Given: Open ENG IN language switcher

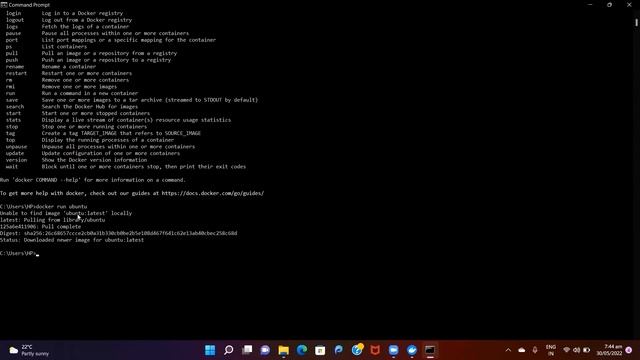Looking at the screenshot, I should coord(551,350).
